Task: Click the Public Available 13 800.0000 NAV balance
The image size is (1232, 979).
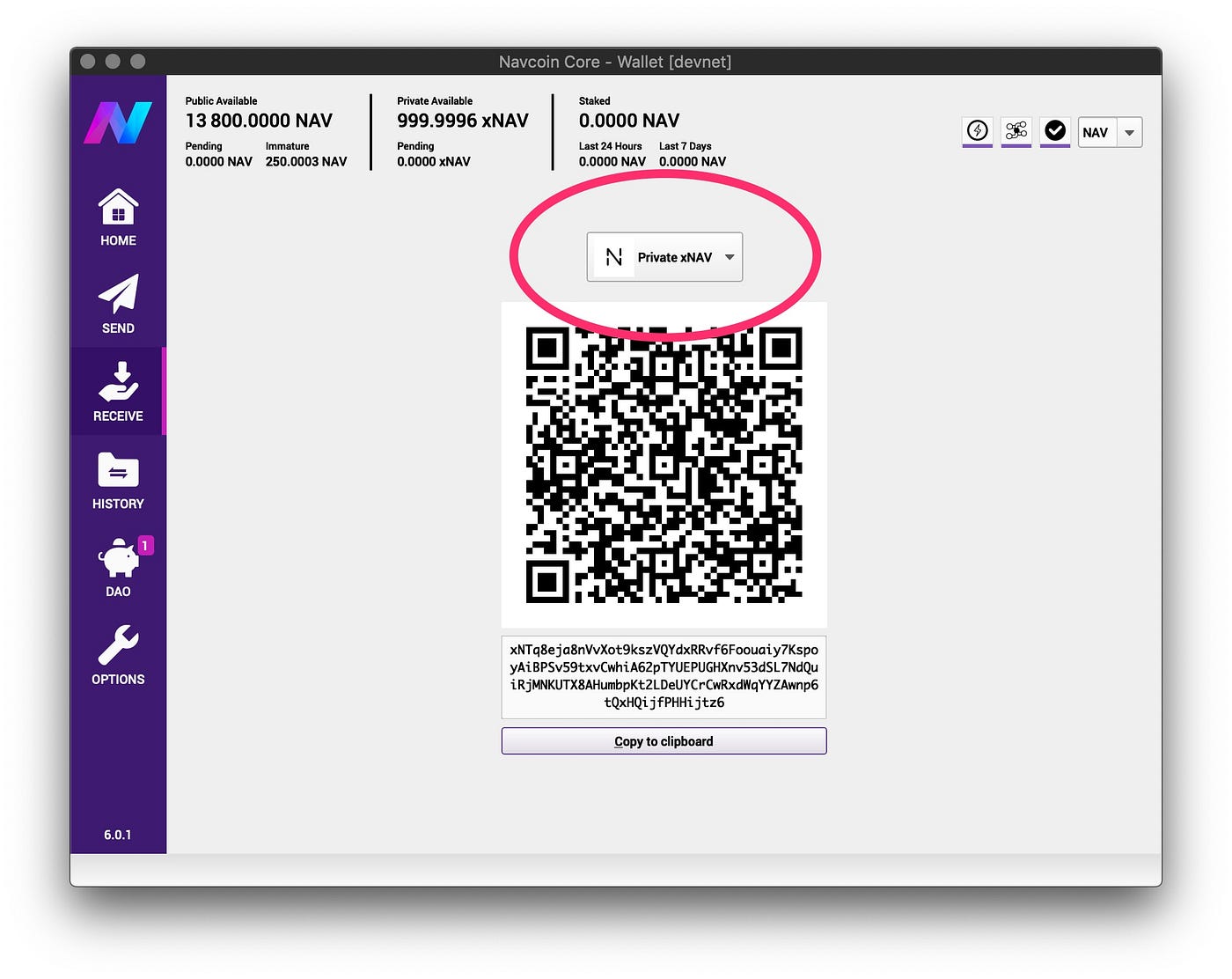Action: (x=259, y=121)
